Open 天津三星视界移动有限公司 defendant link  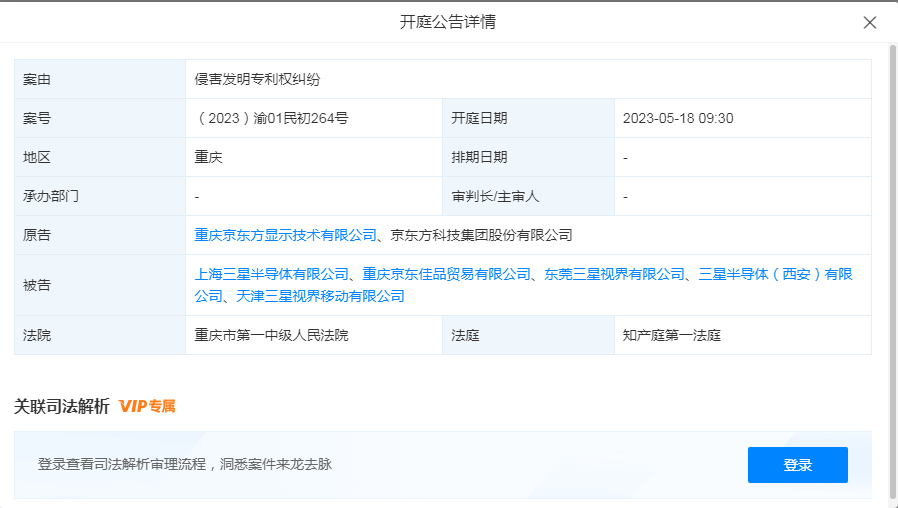tap(320, 296)
